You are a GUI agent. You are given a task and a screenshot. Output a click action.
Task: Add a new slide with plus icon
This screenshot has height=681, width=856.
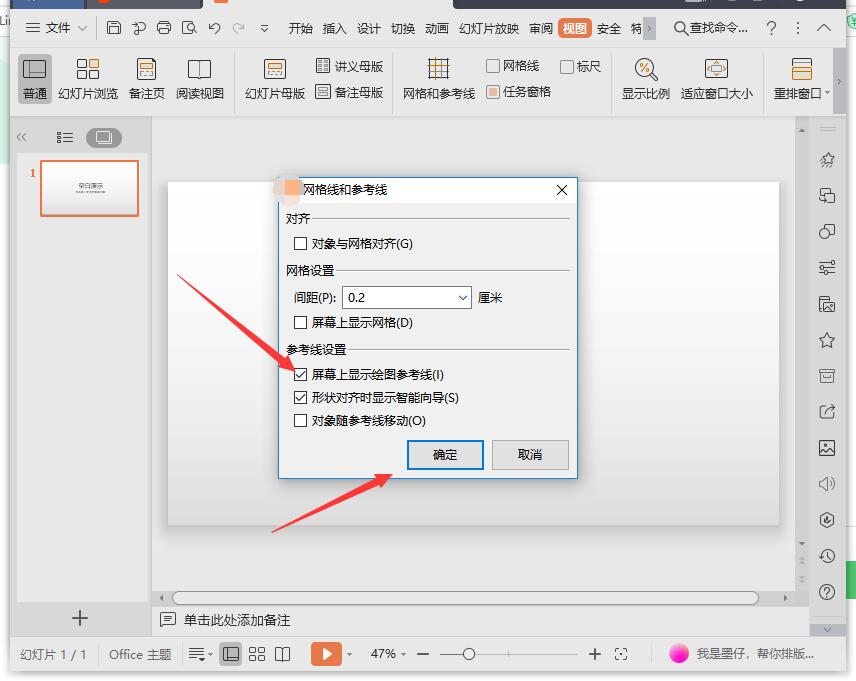[80, 618]
